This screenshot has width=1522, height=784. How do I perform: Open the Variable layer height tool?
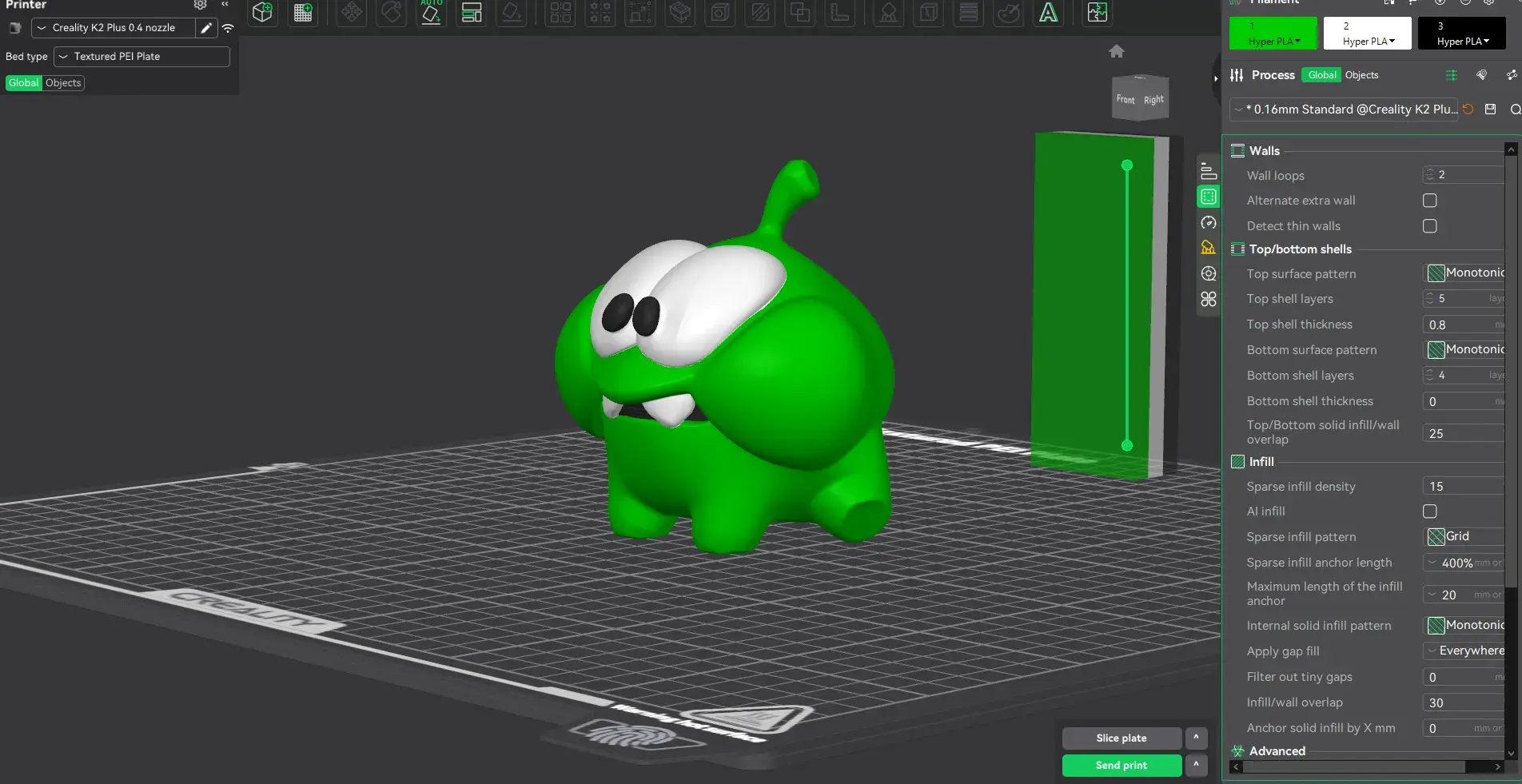969,12
